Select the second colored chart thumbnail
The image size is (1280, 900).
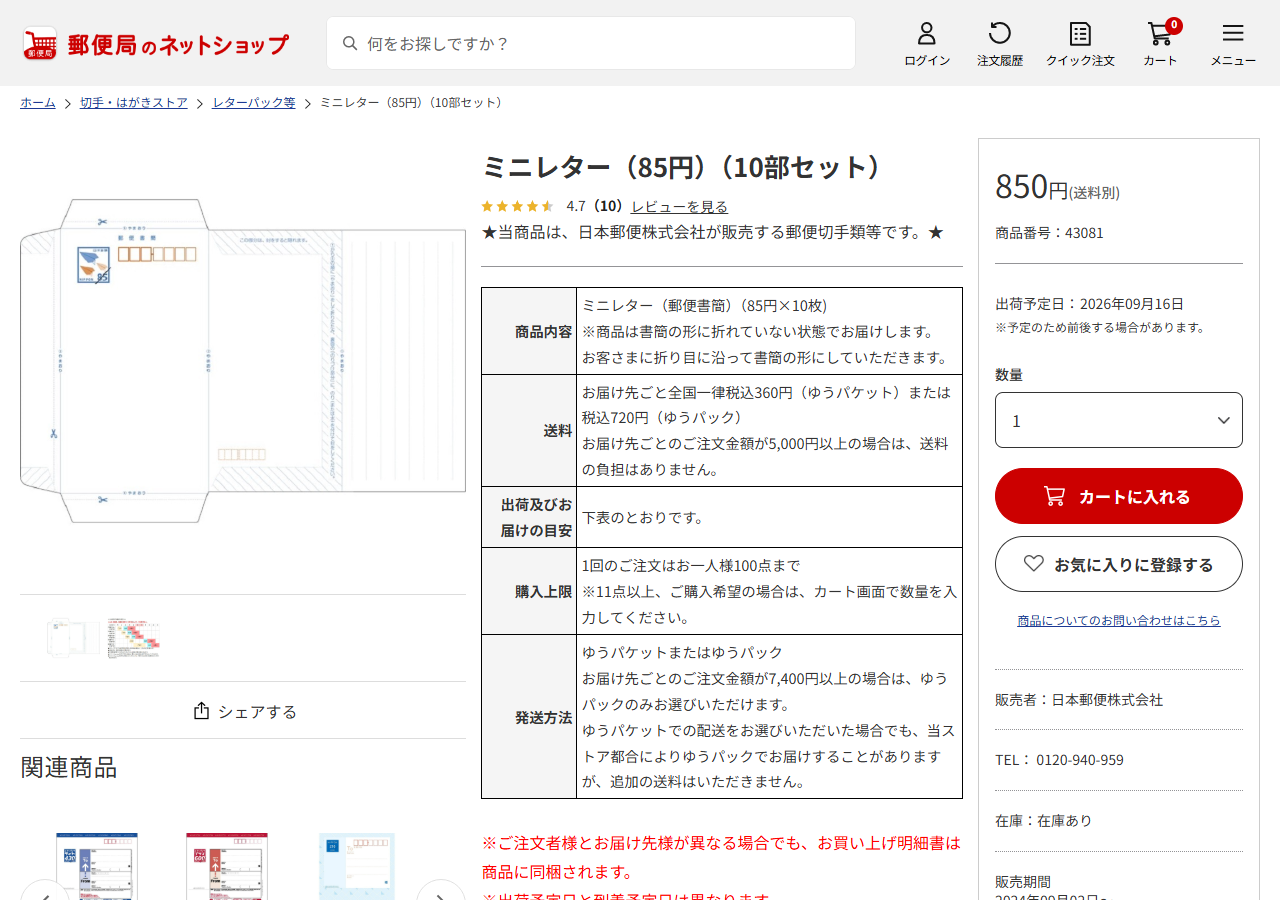(134, 638)
